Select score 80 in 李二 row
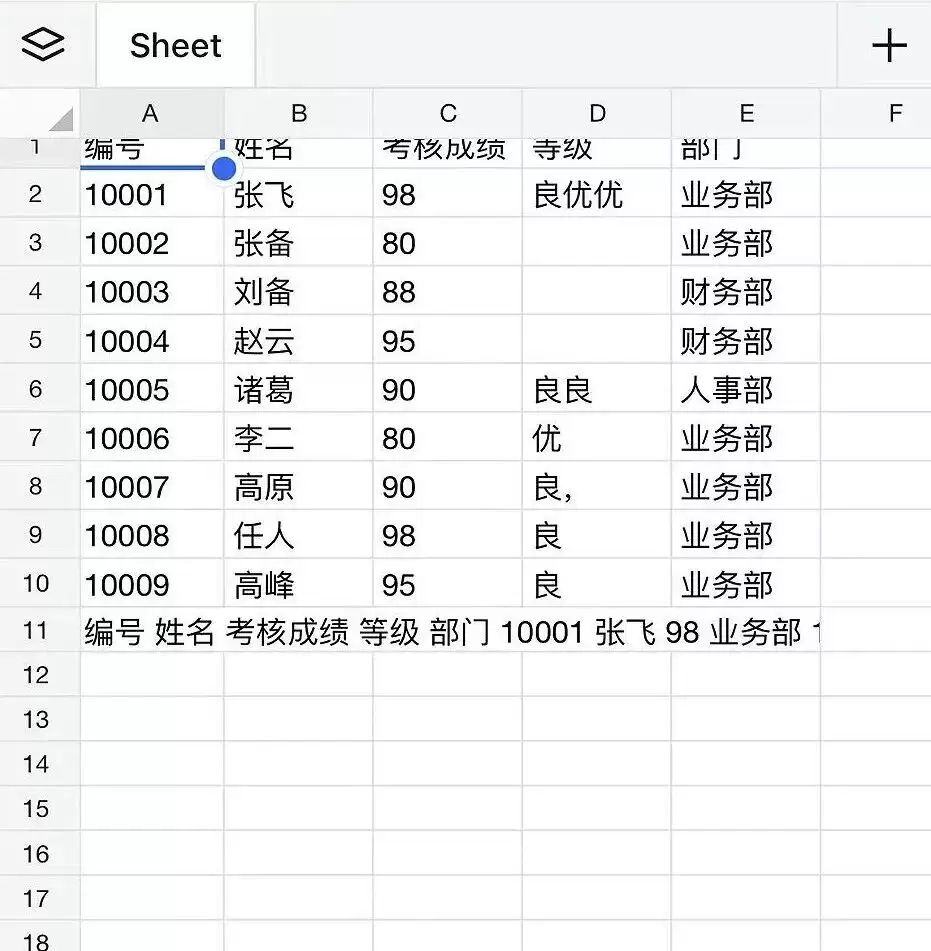The height and width of the screenshot is (951, 931). [448, 437]
